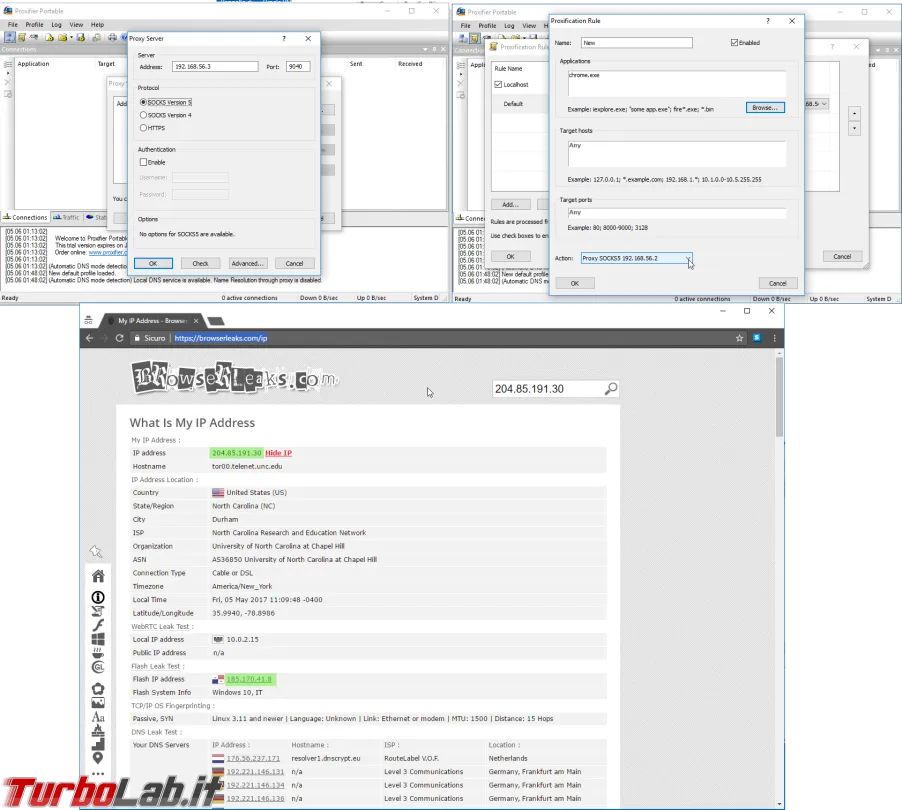Enable authentication checkbox in Proxy Server dialog
This screenshot has width=902, height=810.
point(152,162)
